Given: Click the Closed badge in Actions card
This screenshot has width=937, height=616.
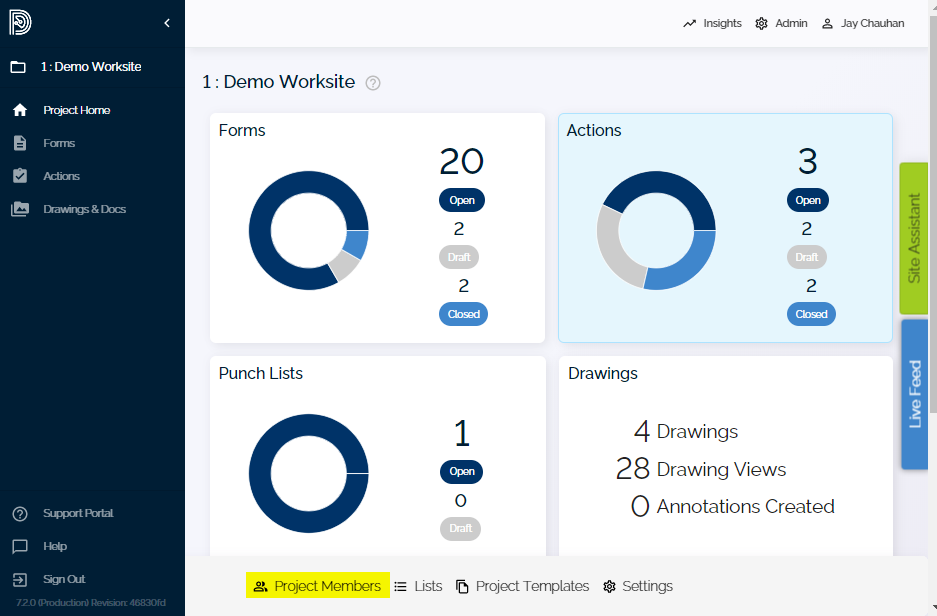Looking at the screenshot, I should pos(811,314).
